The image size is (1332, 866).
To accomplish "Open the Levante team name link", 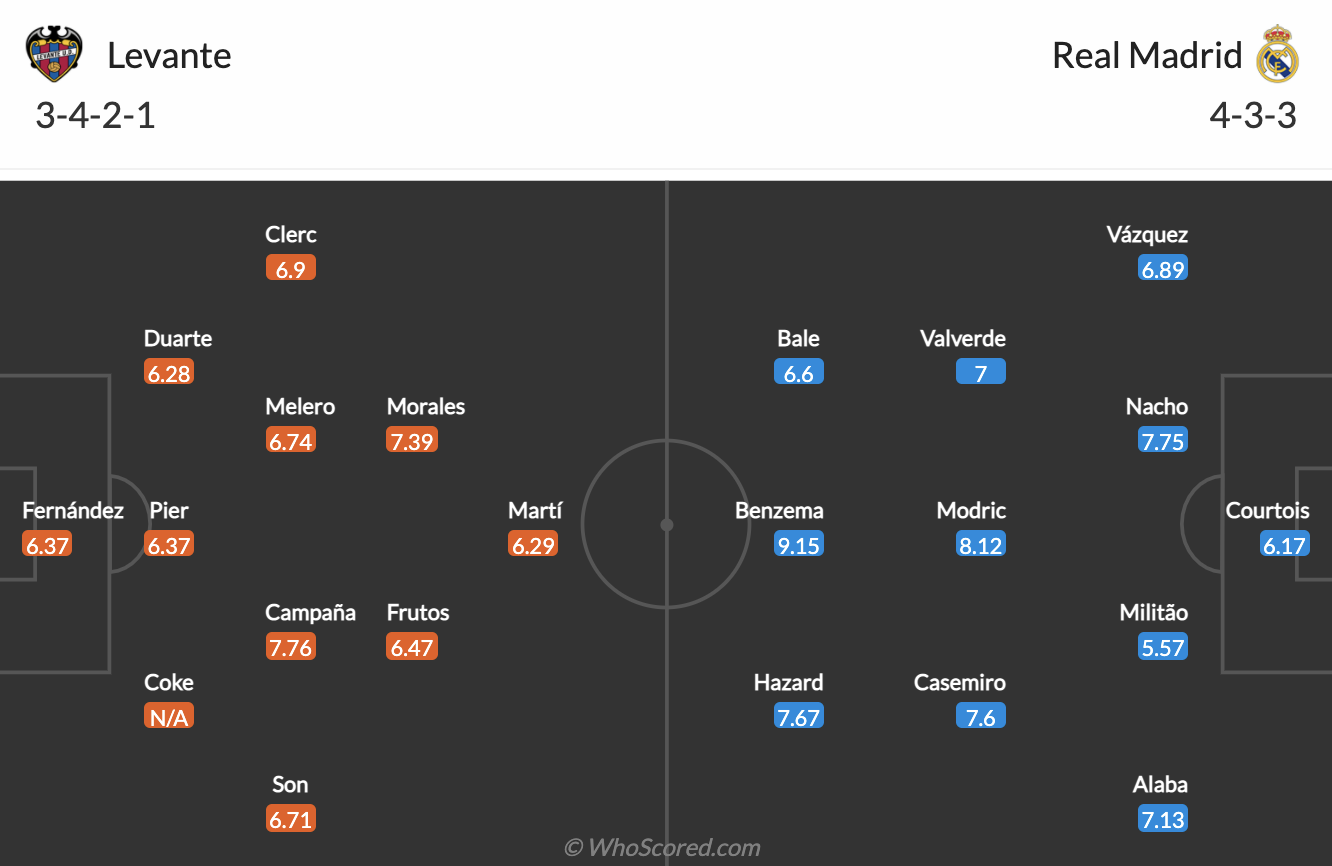I will pos(169,55).
